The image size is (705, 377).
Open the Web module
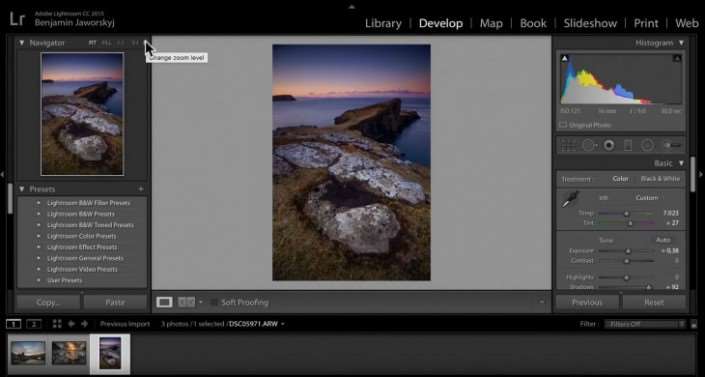pyautogui.click(x=687, y=23)
